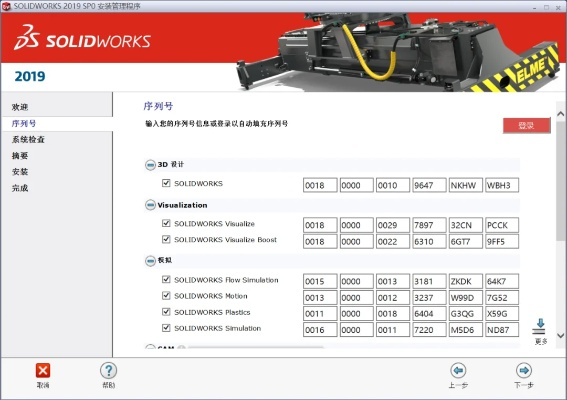This screenshot has width=567, height=400.
Task: Click Plastics serial field G3QG
Action: [x=465, y=314]
